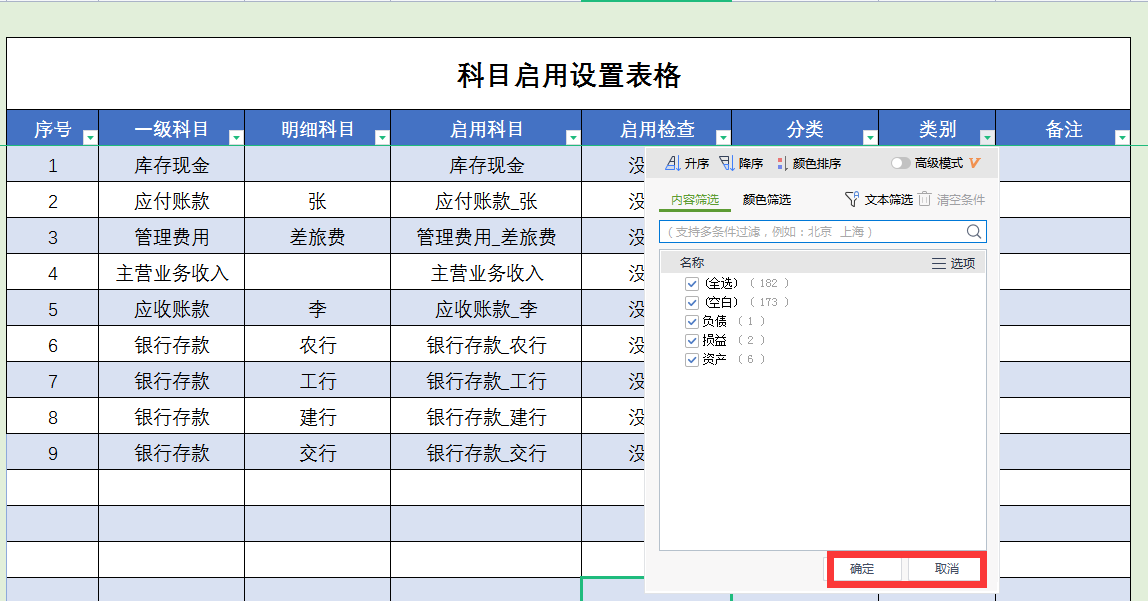Select cell 张 in 明细科目 column
This screenshot has width=1148, height=601.
[x=317, y=200]
